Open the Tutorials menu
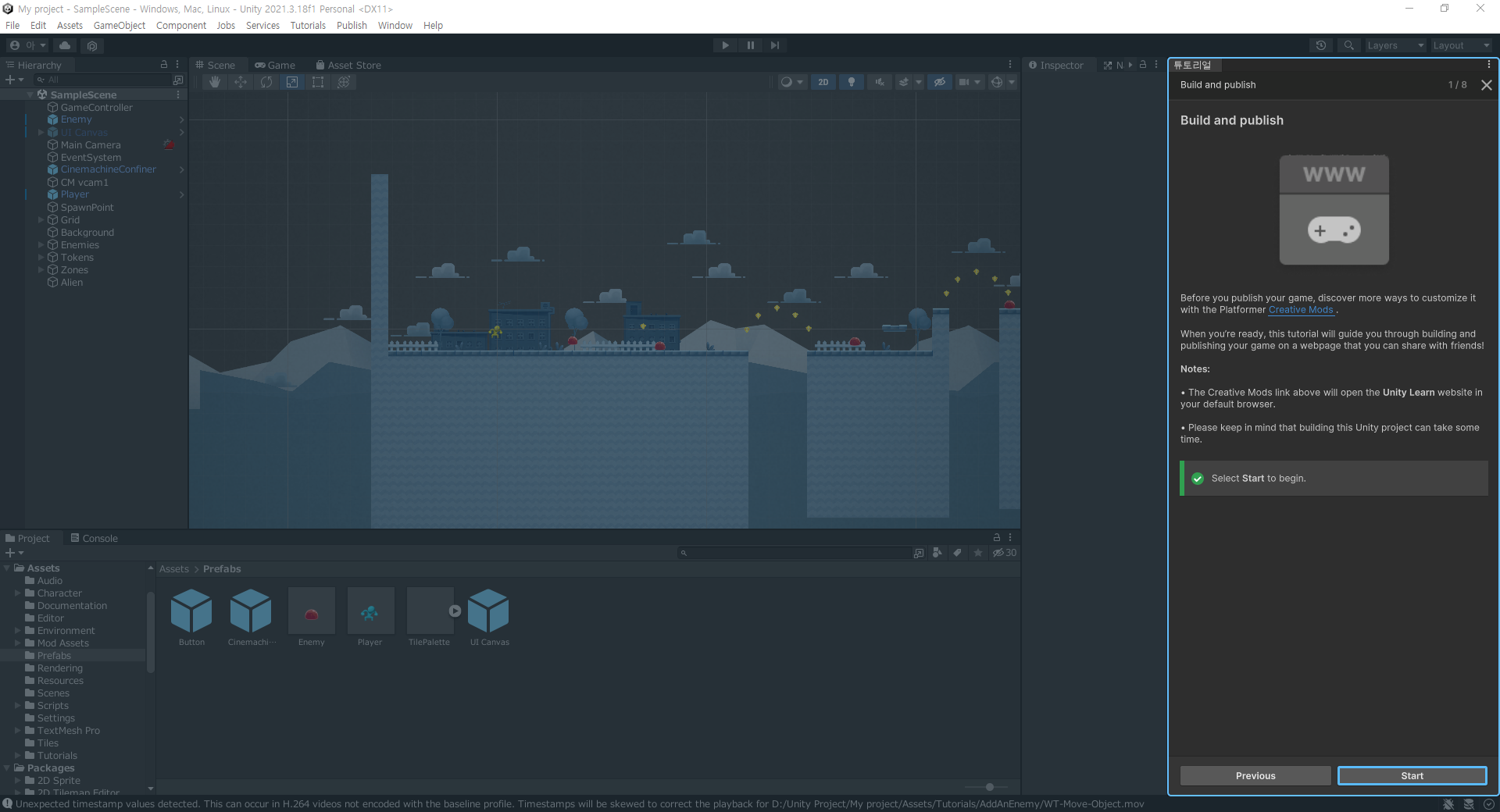1500x812 pixels. (308, 26)
